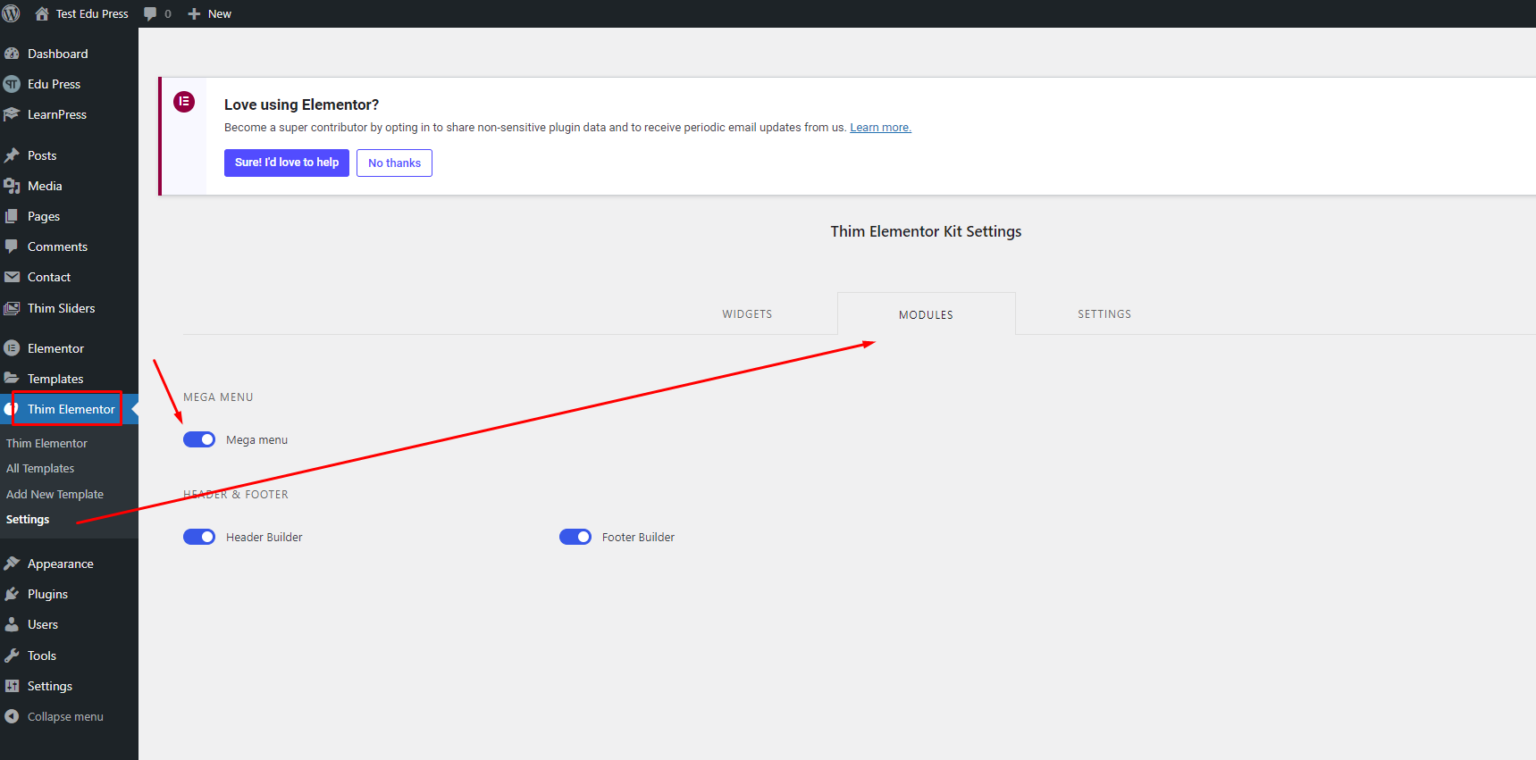Click the Pages icon in sidebar
The height and width of the screenshot is (760, 1536).
[12, 216]
